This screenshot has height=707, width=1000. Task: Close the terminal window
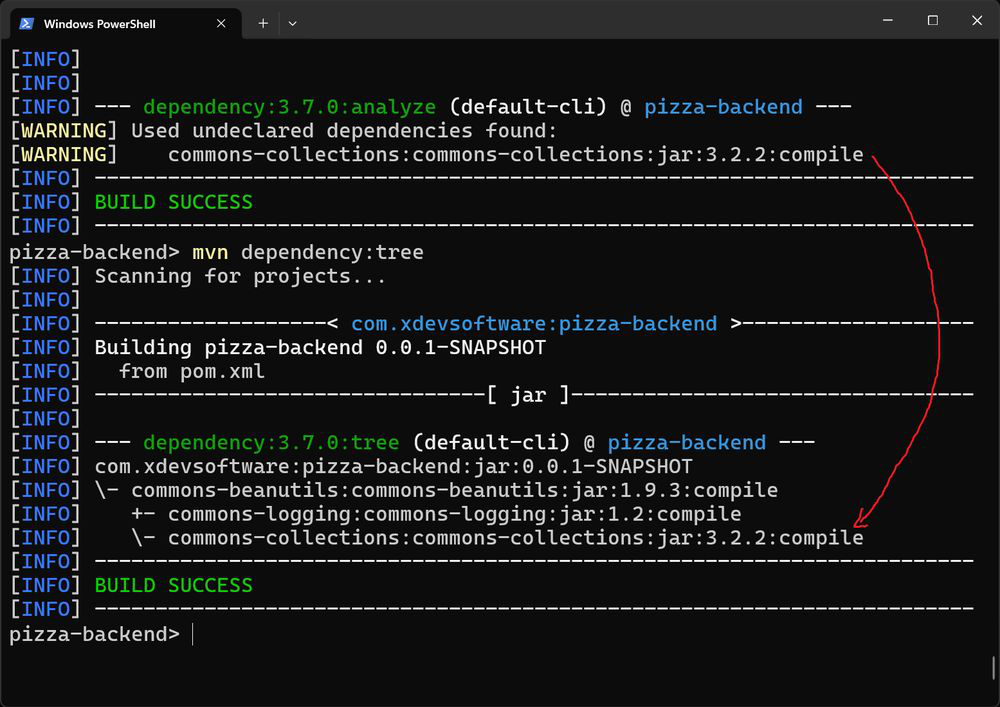point(976,20)
